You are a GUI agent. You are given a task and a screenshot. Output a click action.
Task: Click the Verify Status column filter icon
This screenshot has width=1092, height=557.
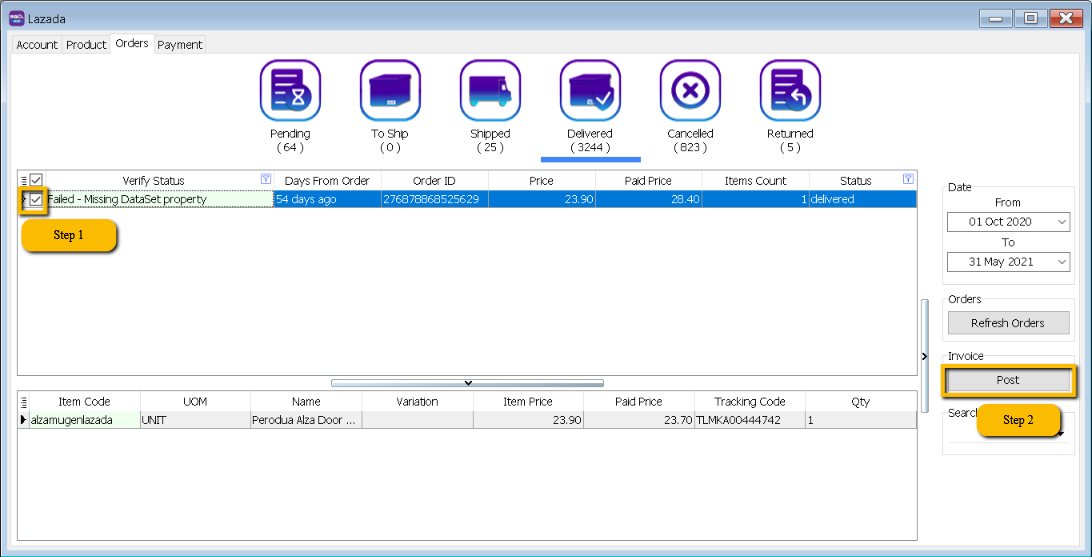[x=266, y=180]
